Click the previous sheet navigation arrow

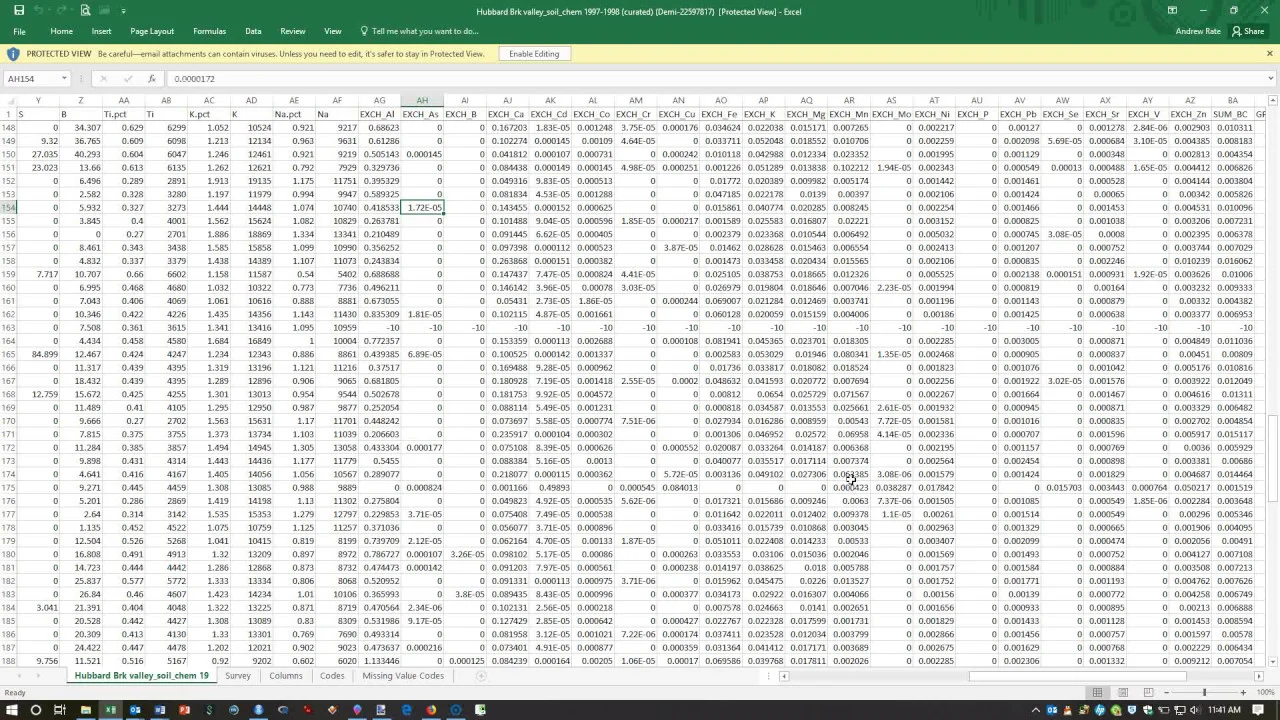tap(18, 676)
